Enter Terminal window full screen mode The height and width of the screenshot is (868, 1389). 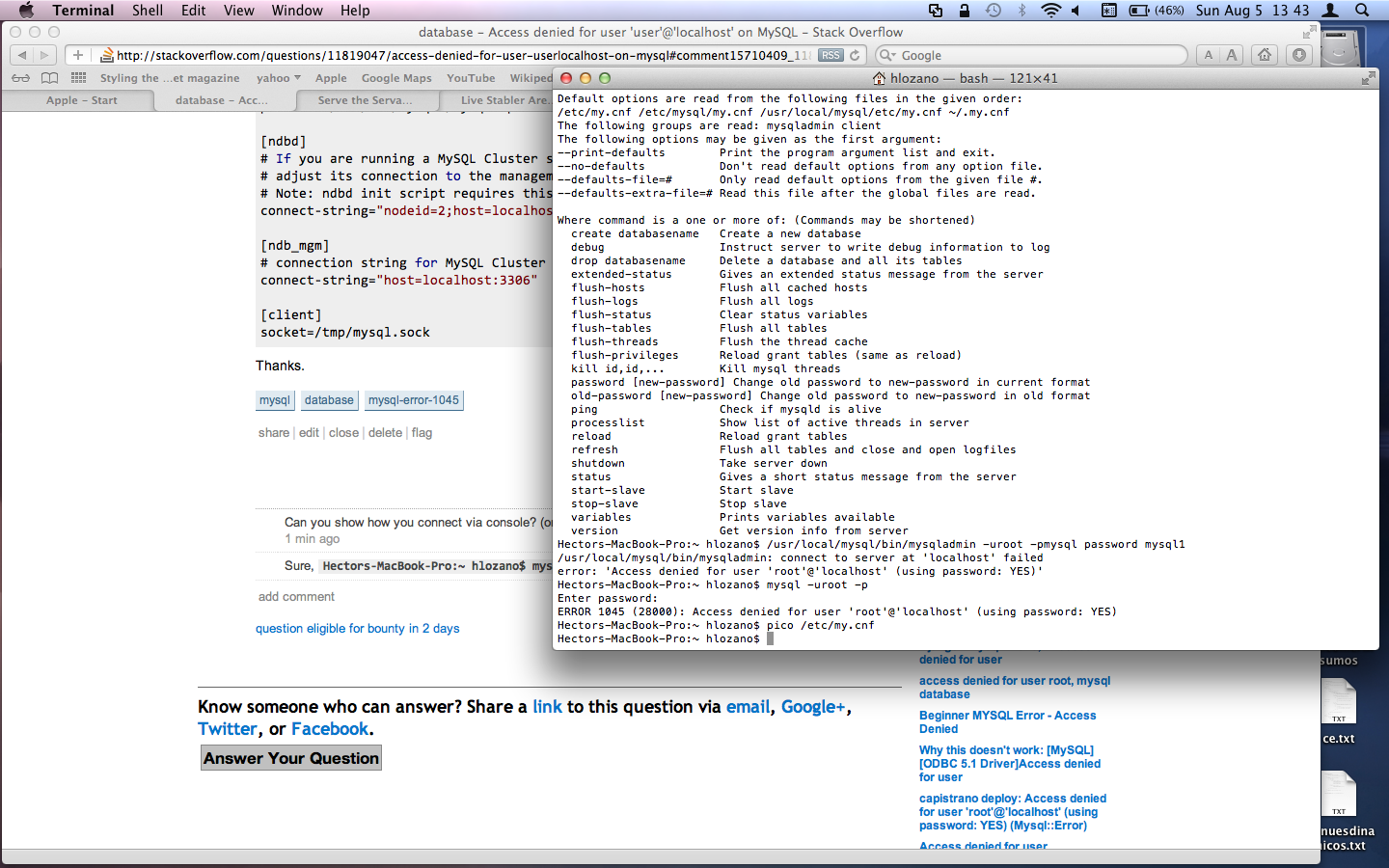1368,78
